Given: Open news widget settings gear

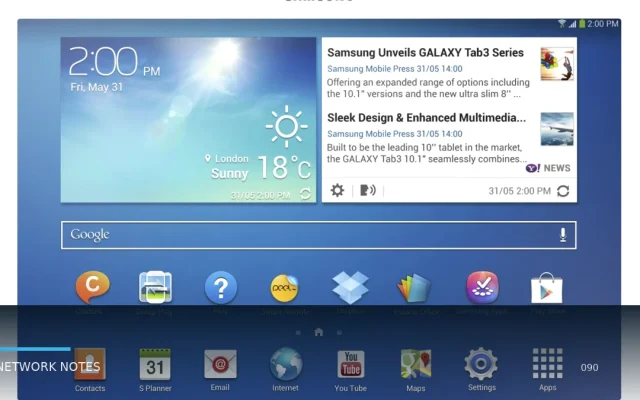Looking at the screenshot, I should pyautogui.click(x=337, y=190).
